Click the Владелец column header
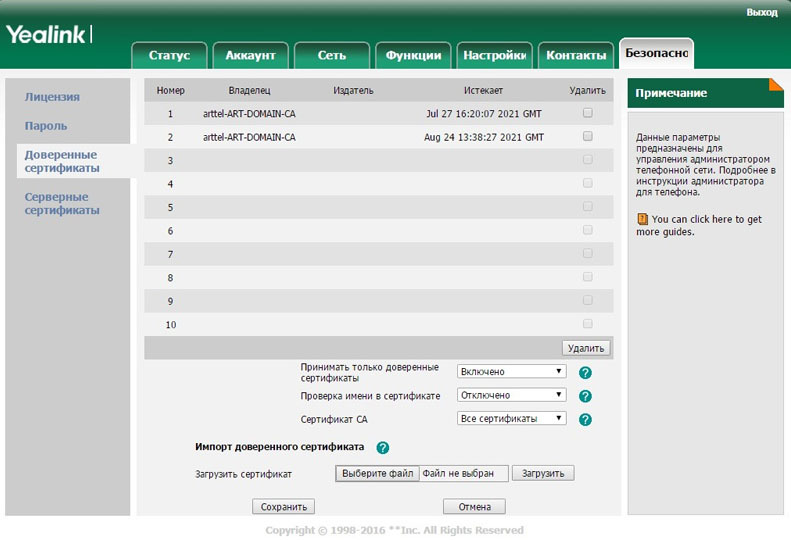Image resolution: width=791 pixels, height=540 pixels. pos(249,90)
